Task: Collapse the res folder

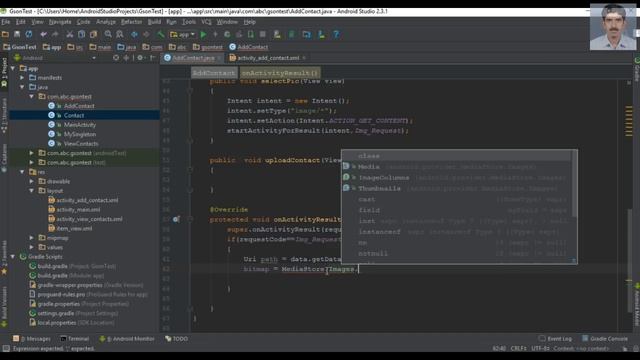Action: pos(22,172)
